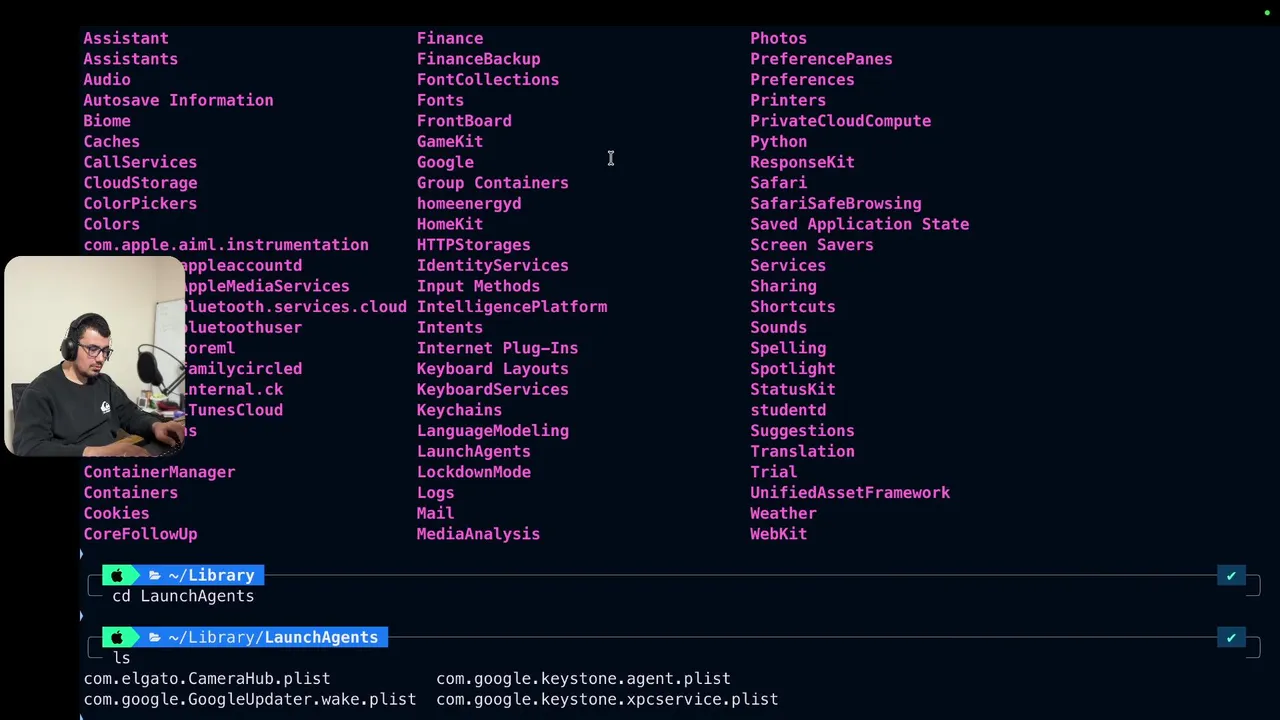Click the UnifiedAssetFramework directory entry
The height and width of the screenshot is (720, 1280).
pyautogui.click(x=850, y=493)
